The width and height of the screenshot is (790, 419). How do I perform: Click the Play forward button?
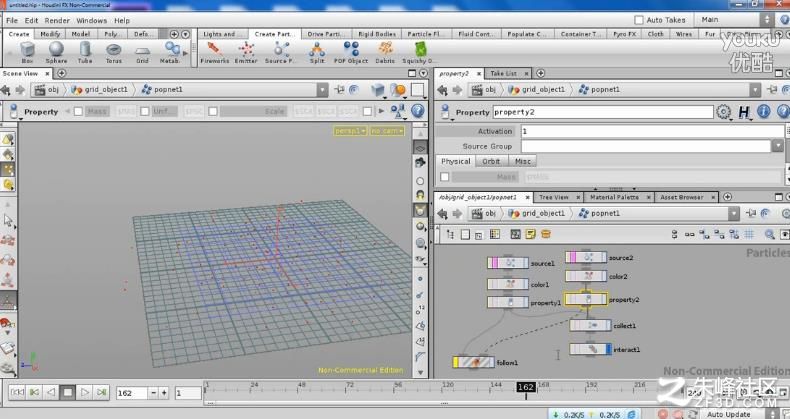85,392
